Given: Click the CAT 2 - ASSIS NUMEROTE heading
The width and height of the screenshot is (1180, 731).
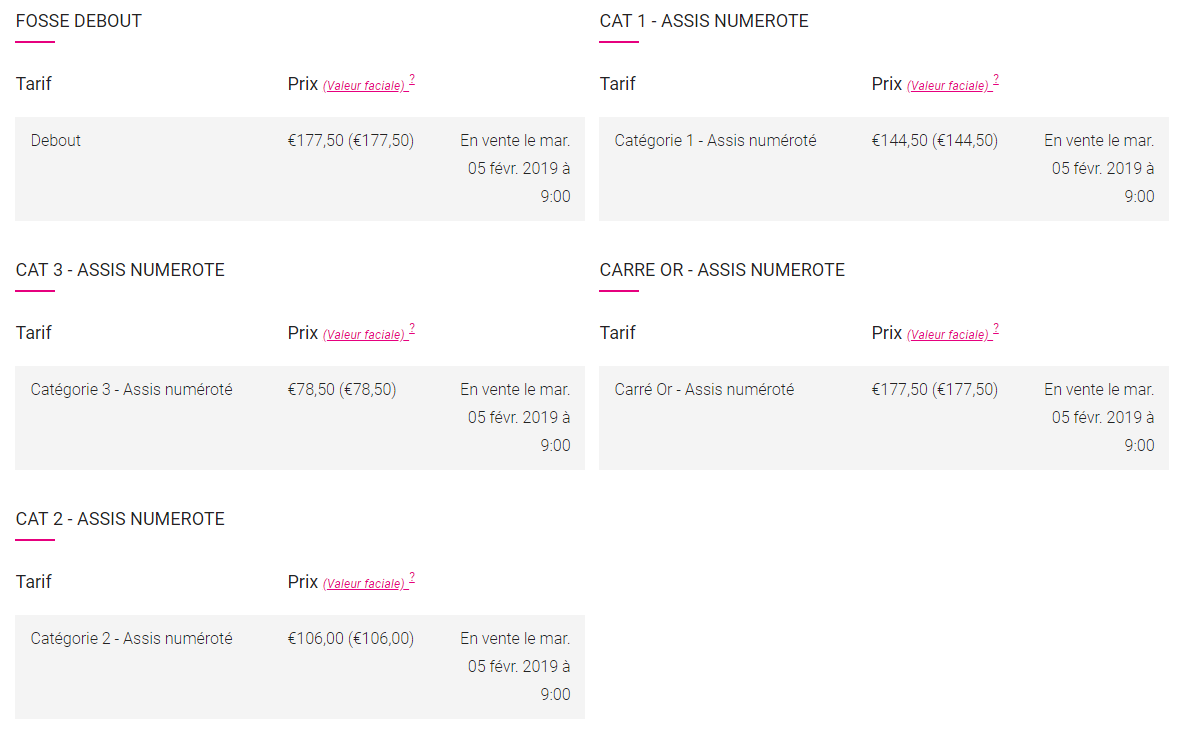Looking at the screenshot, I should [120, 519].
